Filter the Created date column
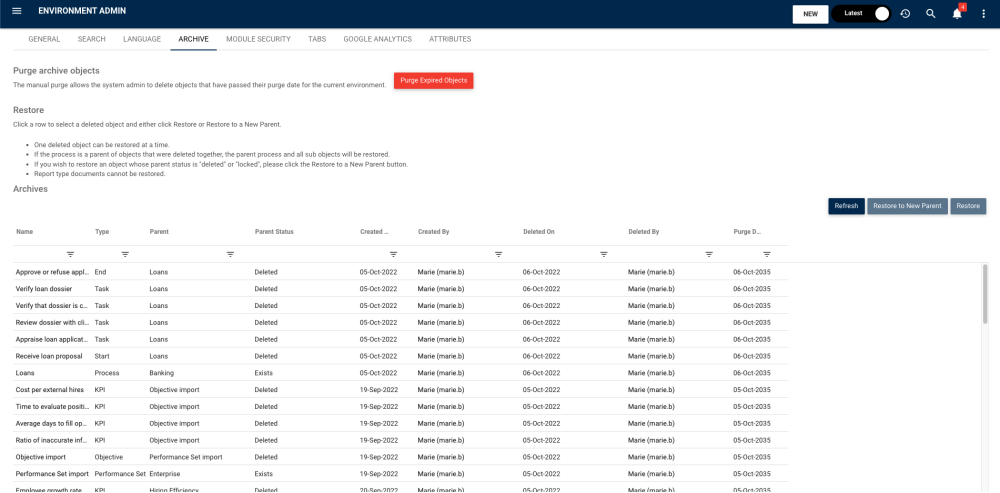Viewport: 1000px width, 493px height. pos(394,254)
